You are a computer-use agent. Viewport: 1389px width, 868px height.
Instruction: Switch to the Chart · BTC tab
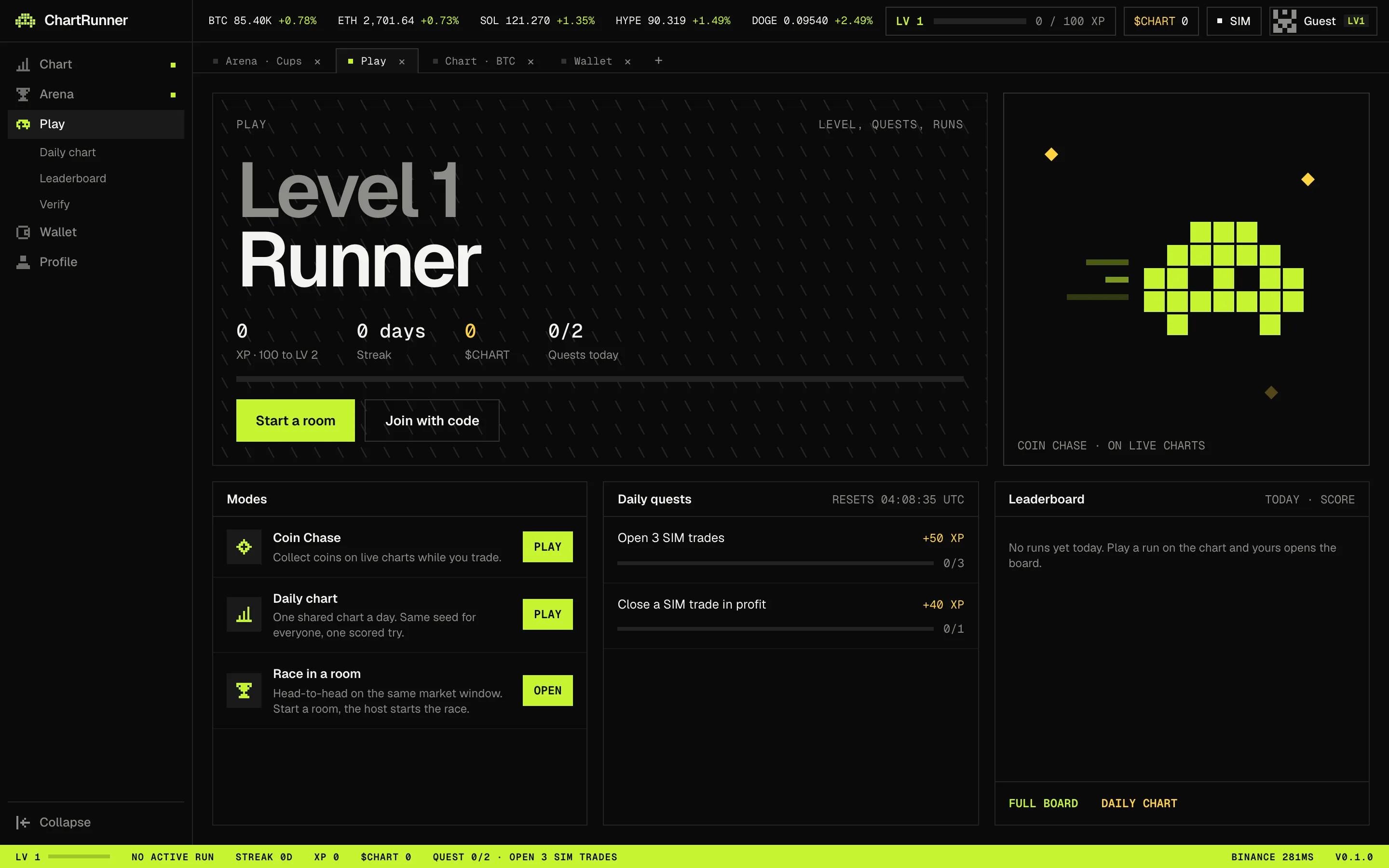tap(480, 61)
